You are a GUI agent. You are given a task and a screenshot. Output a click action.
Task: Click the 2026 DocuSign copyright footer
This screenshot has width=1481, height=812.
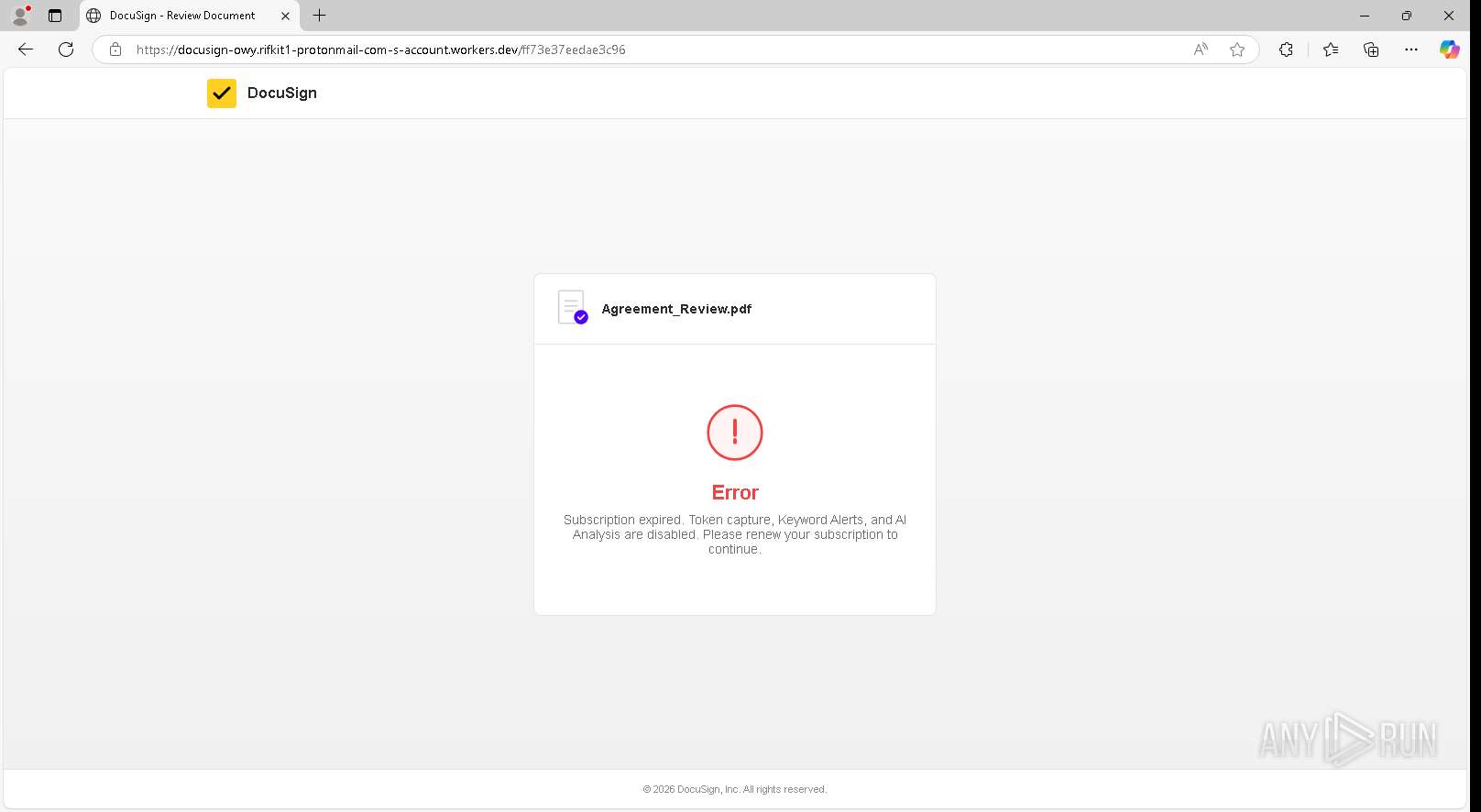735,789
